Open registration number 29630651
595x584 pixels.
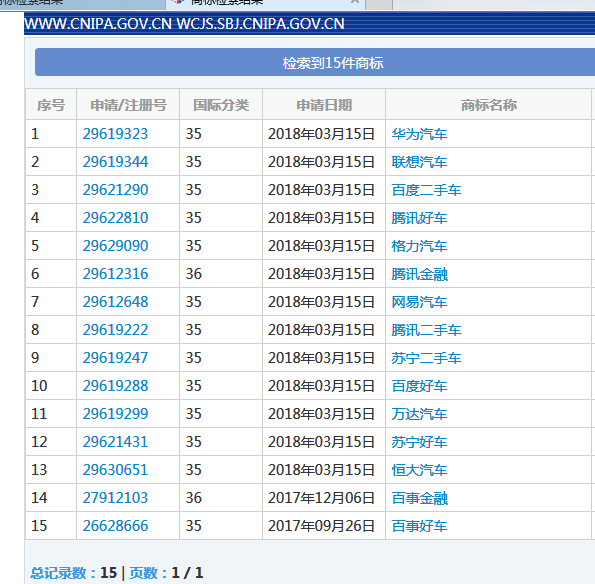(115, 470)
